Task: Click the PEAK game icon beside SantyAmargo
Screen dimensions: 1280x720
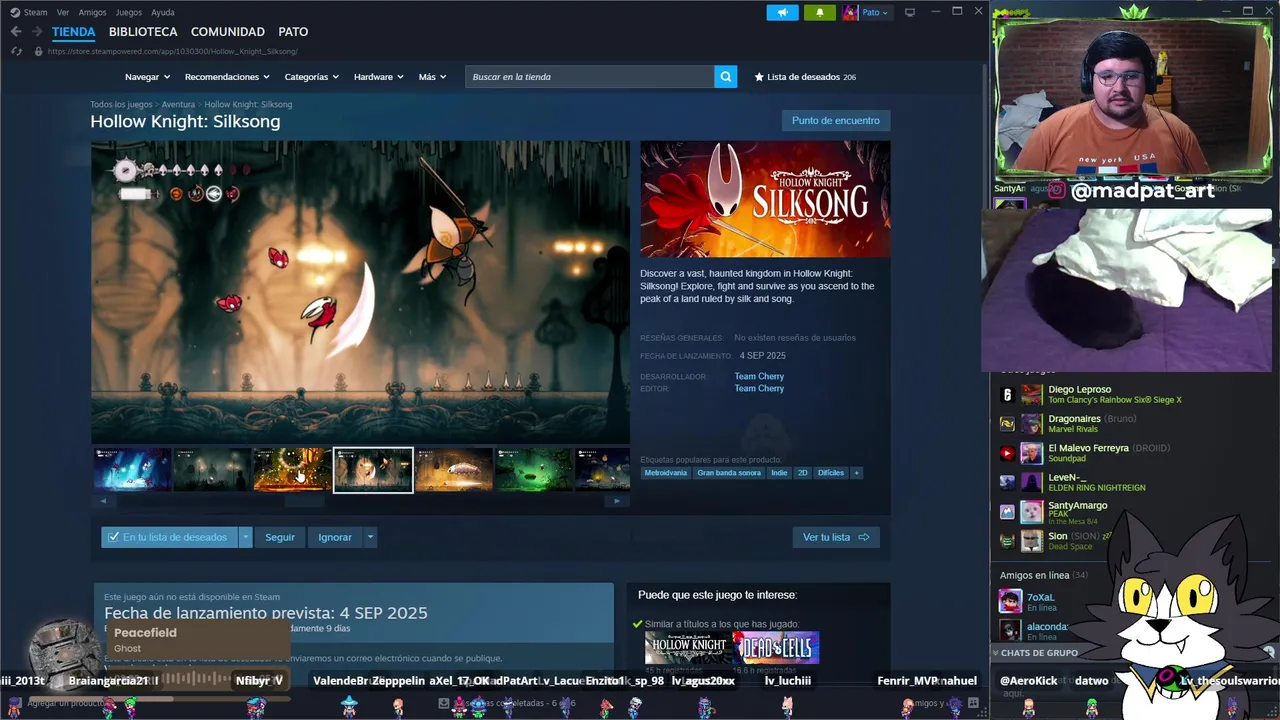Action: click(x=1007, y=511)
